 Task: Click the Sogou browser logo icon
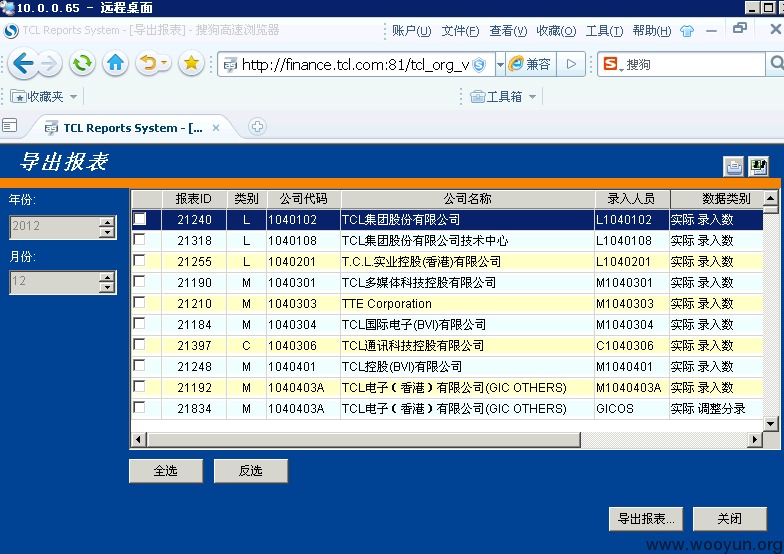pos(11,31)
